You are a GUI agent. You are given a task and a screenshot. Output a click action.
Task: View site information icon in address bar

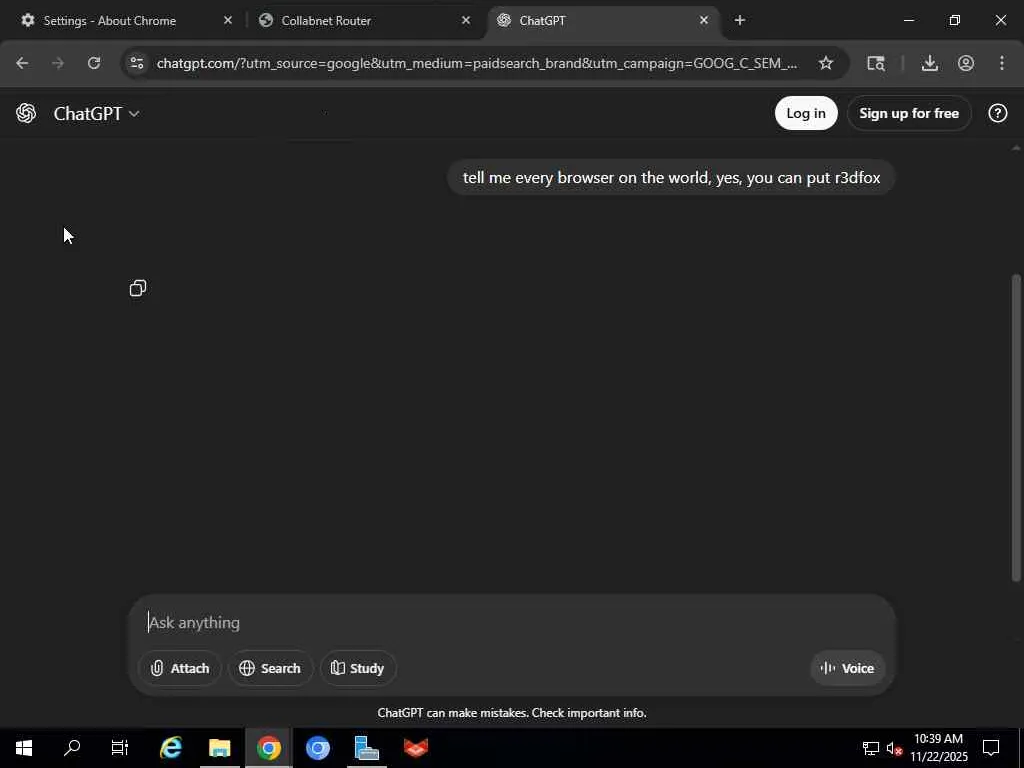point(136,63)
